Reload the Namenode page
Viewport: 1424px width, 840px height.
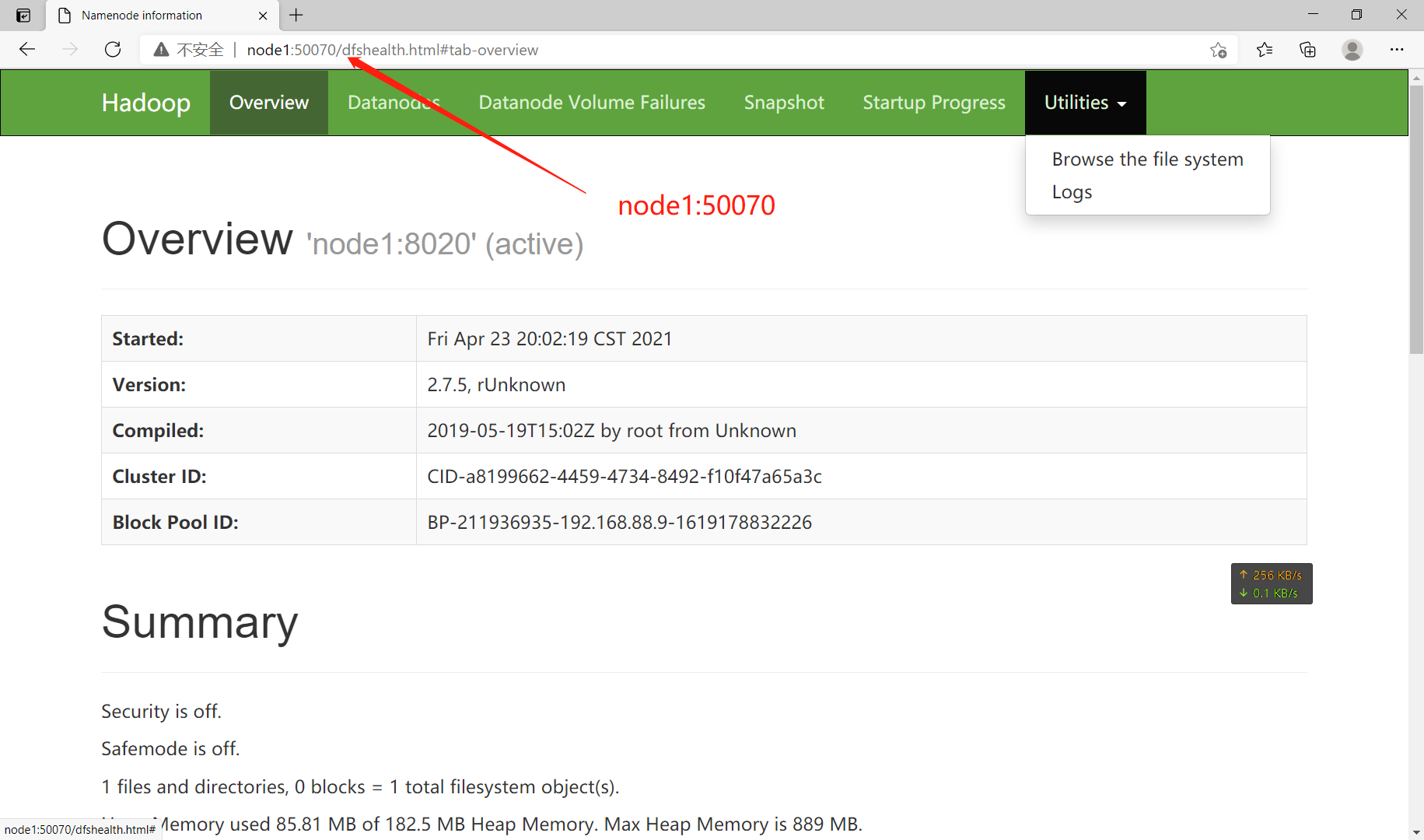click(113, 50)
